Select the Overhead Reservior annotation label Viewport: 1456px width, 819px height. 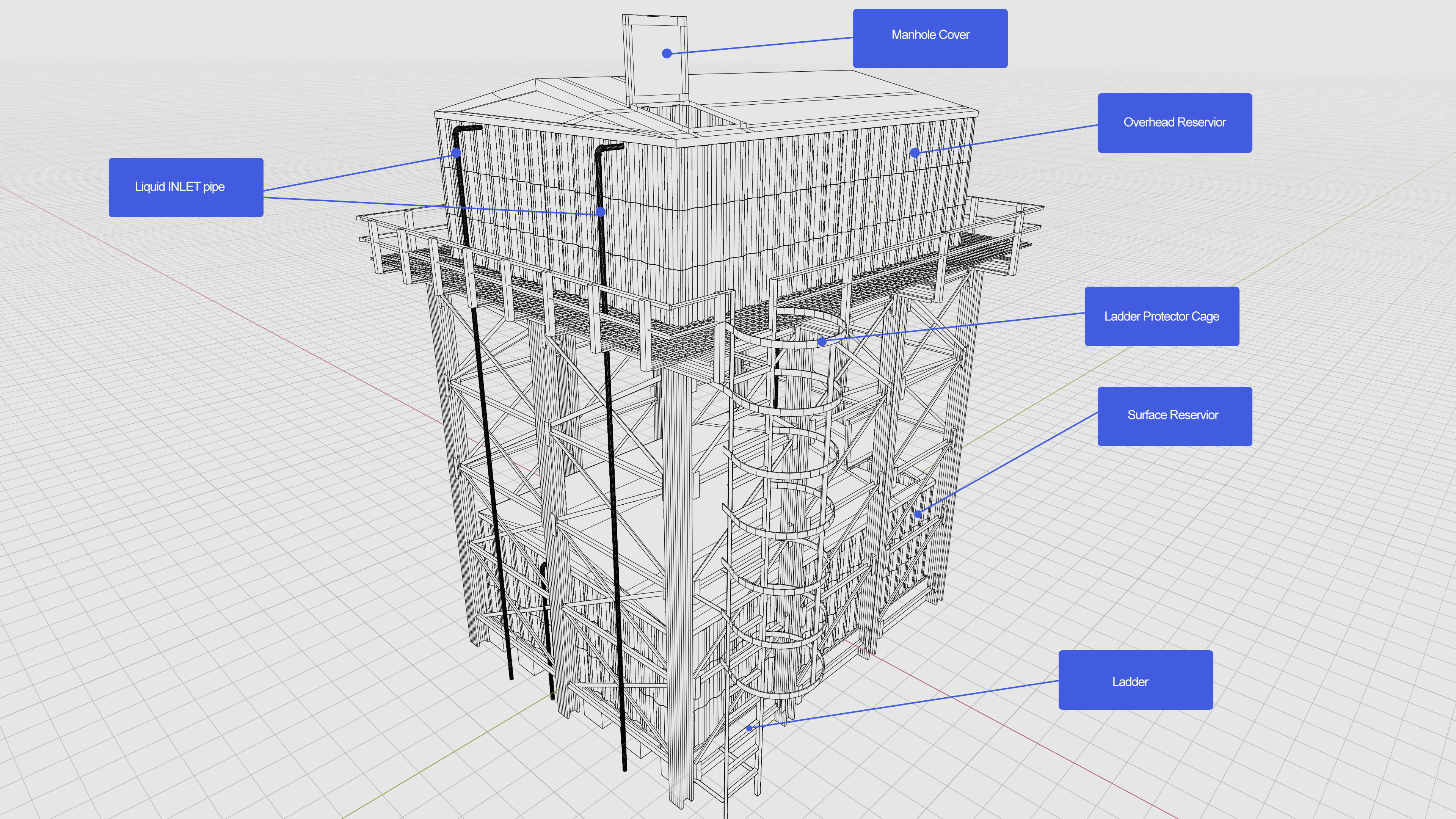point(1174,122)
